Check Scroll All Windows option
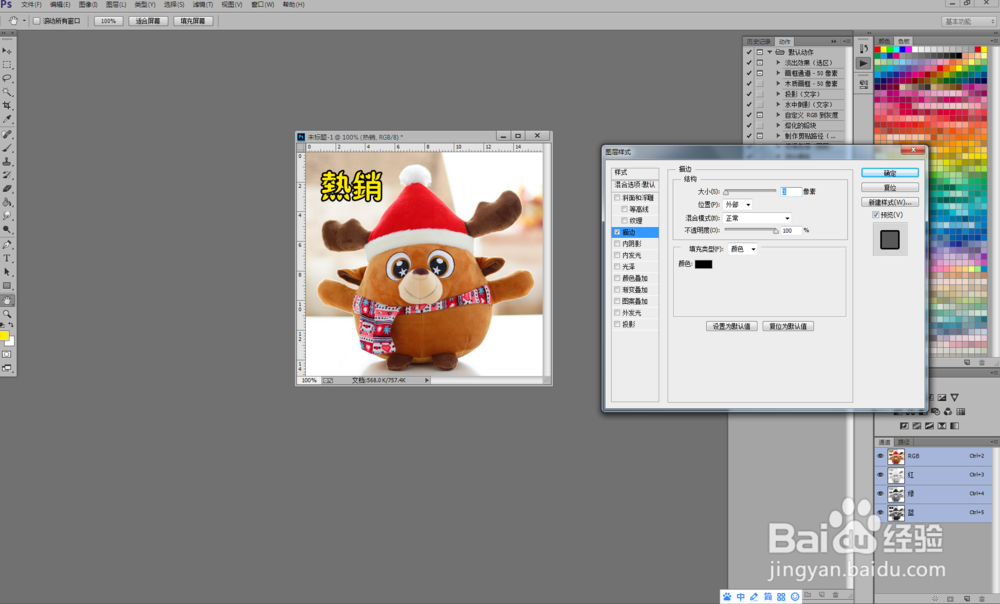This screenshot has width=1000, height=604. (x=37, y=21)
